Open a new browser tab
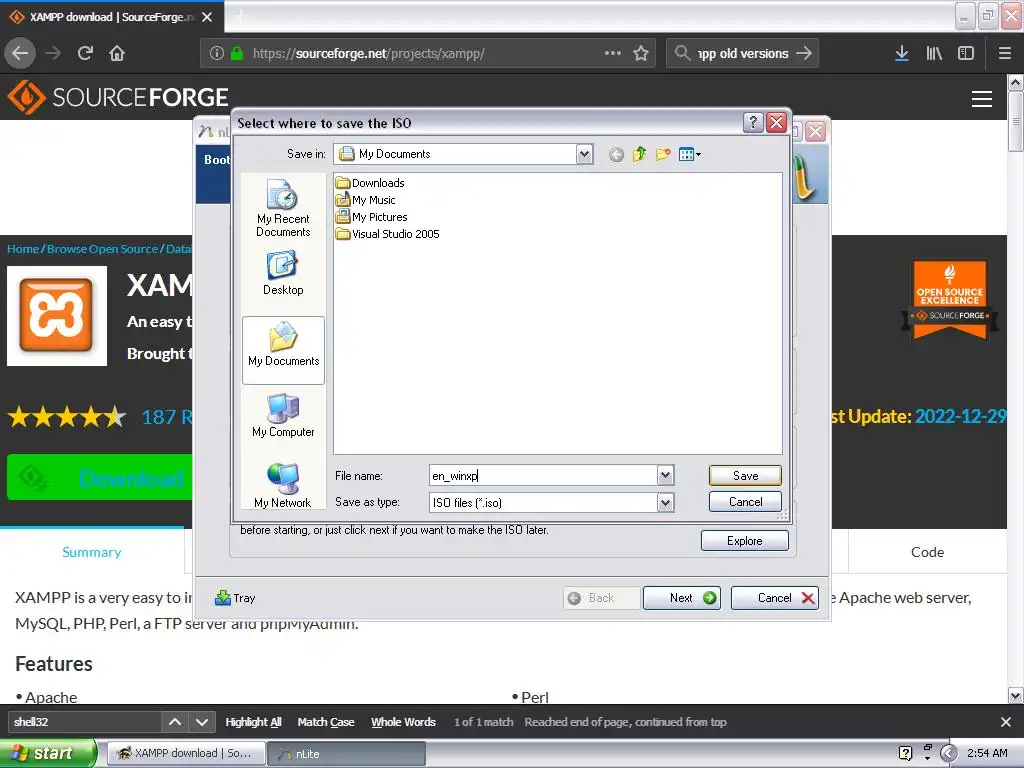 241,16
